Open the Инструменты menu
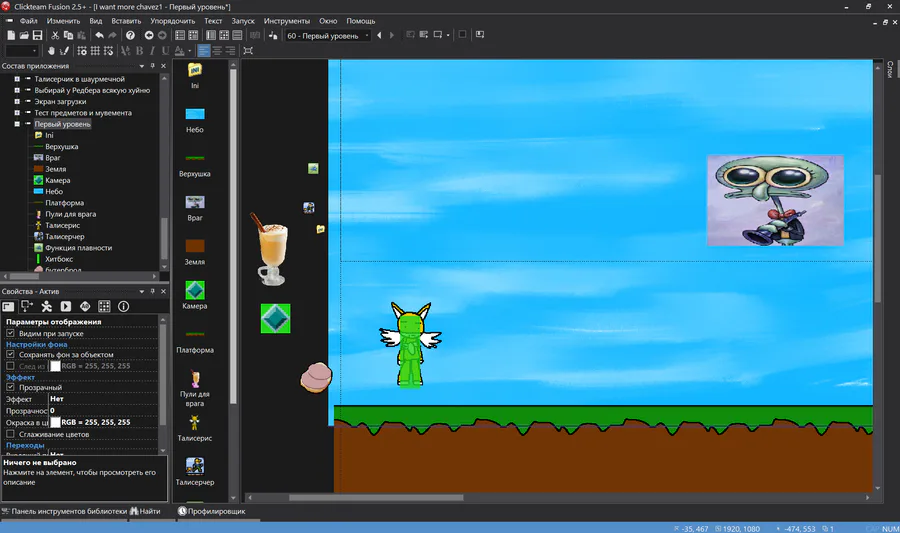This screenshot has width=900, height=533. [287, 21]
